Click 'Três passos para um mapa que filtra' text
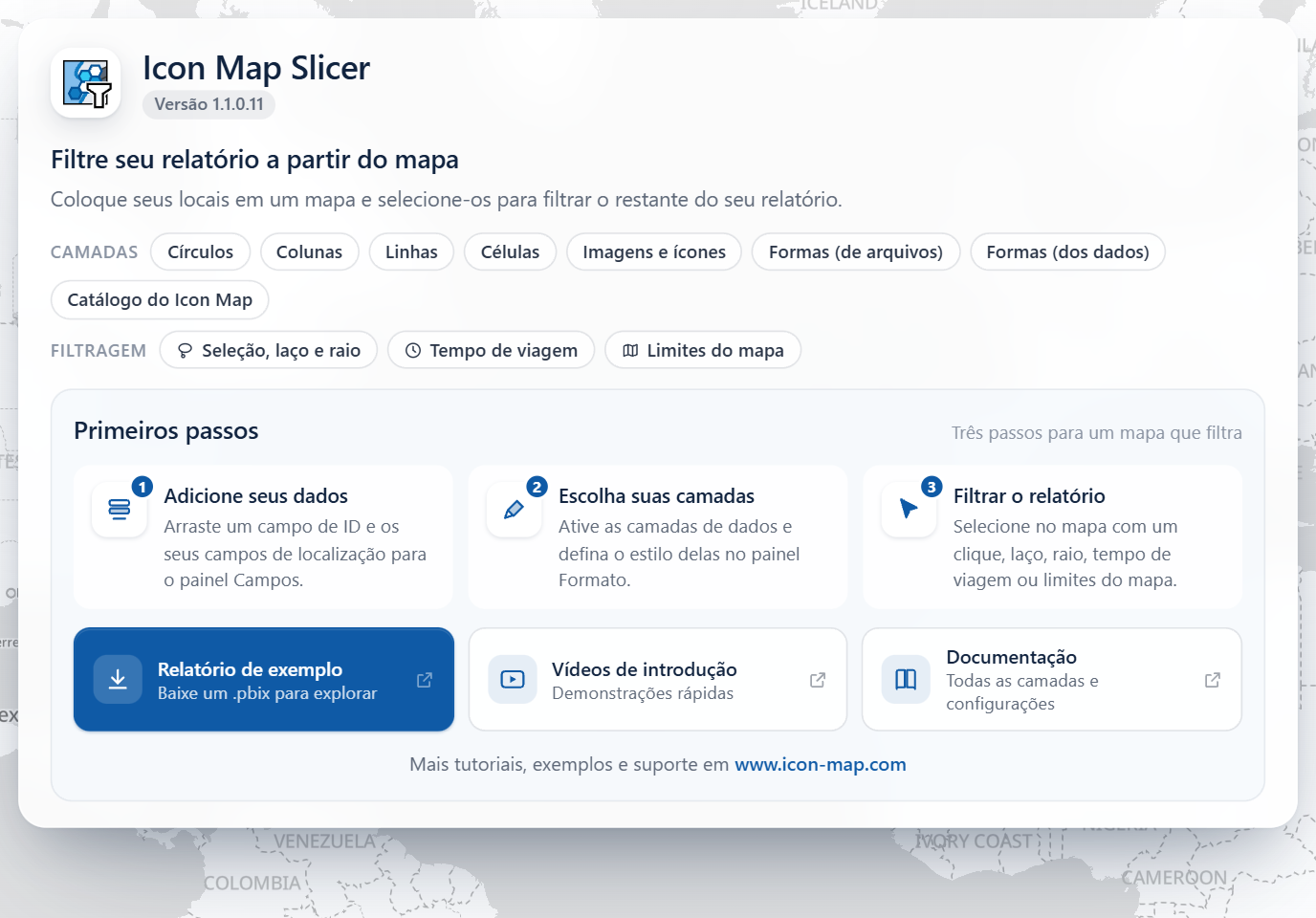 coord(1097,433)
